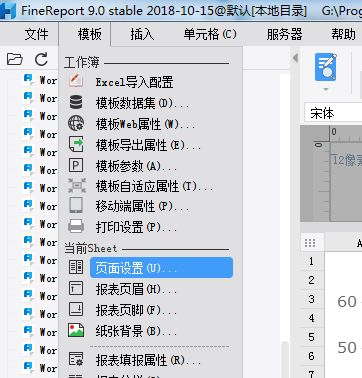The height and width of the screenshot is (378, 362).
Task: Click the page layout icon for 页面设置
Action: pyautogui.click(x=76, y=267)
